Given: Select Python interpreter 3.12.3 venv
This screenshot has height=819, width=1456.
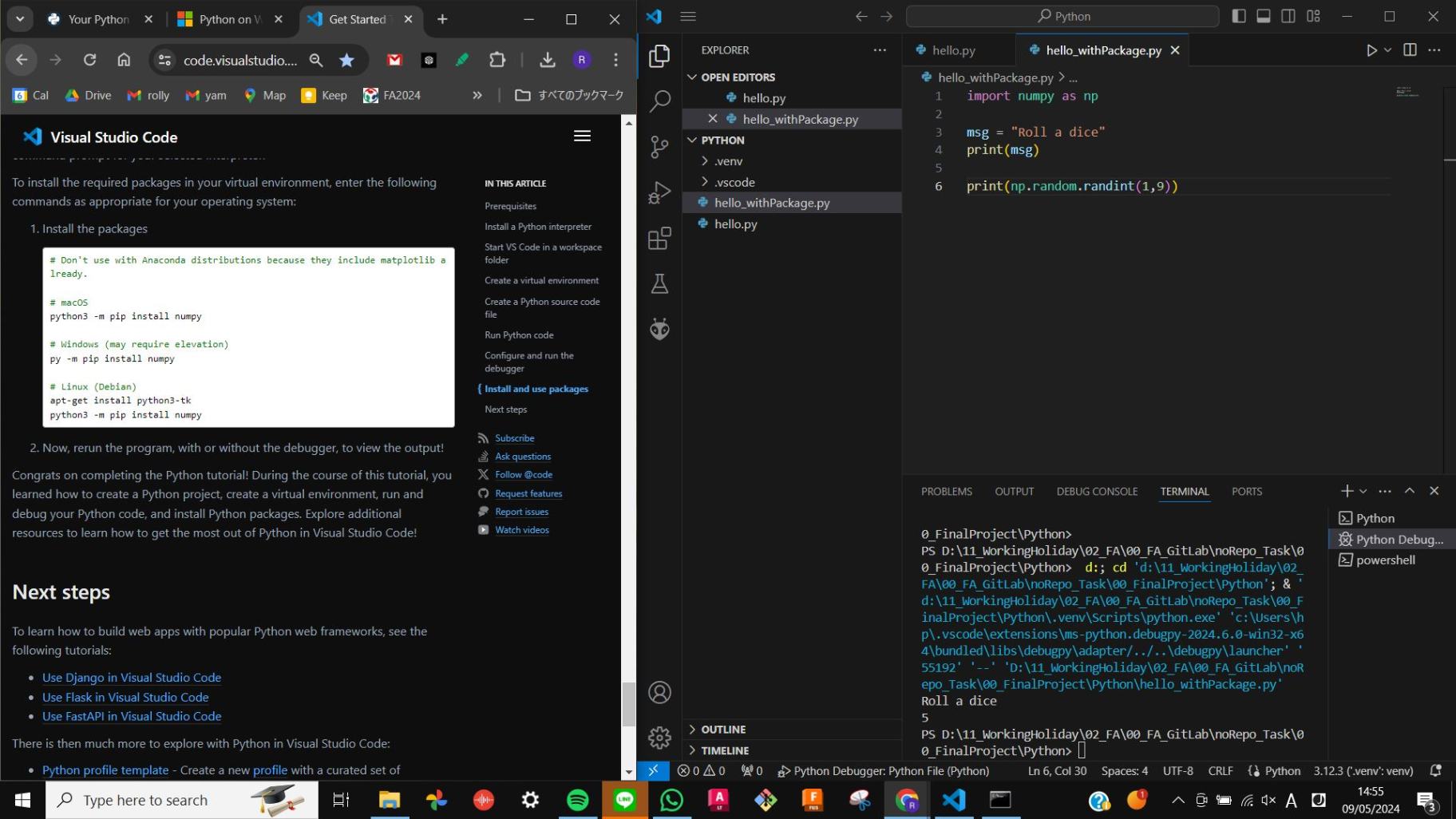Looking at the screenshot, I should click(x=1363, y=771).
